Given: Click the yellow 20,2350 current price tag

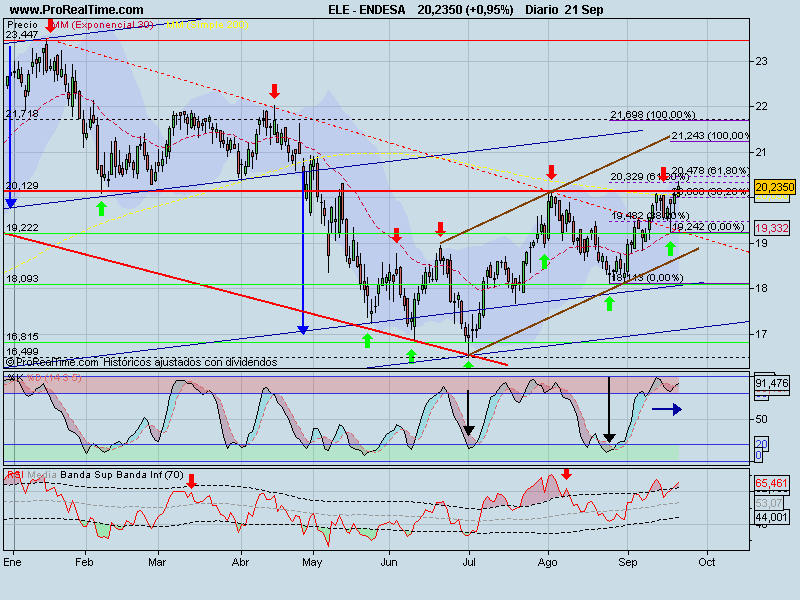Looking at the screenshot, I should coord(774,187).
